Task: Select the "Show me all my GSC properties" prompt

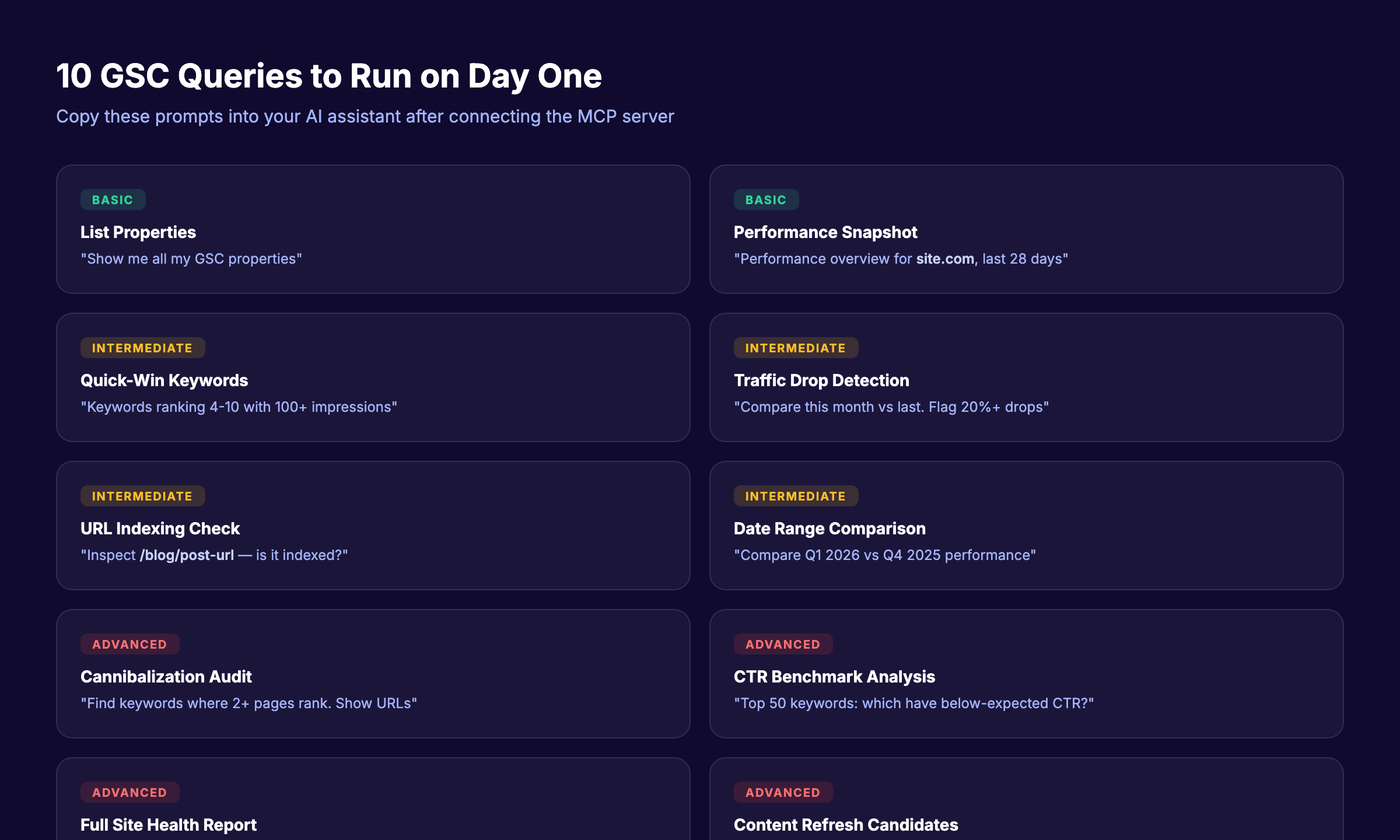Action: pyautogui.click(x=191, y=259)
